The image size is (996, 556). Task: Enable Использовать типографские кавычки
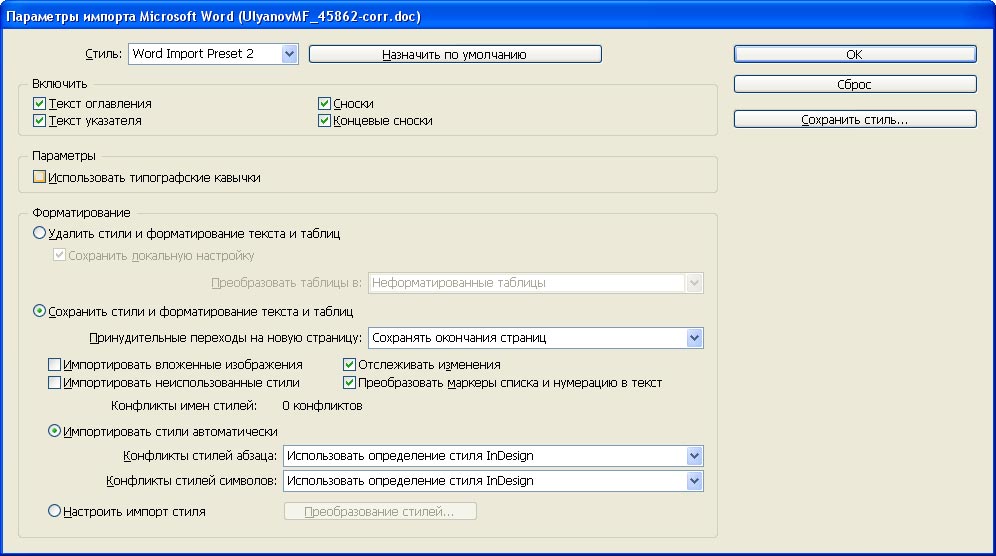pos(39,177)
